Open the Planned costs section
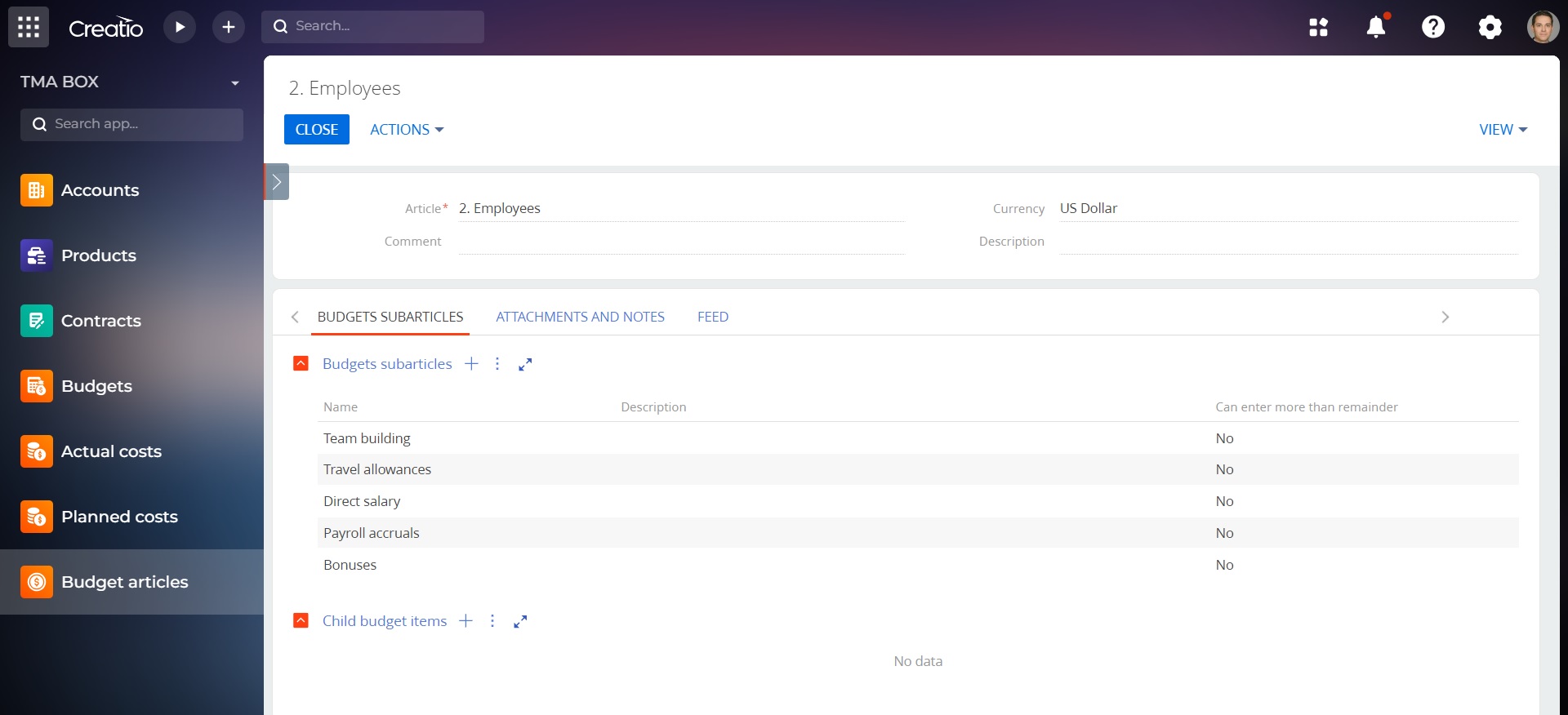1568x715 pixels. [x=131, y=517]
